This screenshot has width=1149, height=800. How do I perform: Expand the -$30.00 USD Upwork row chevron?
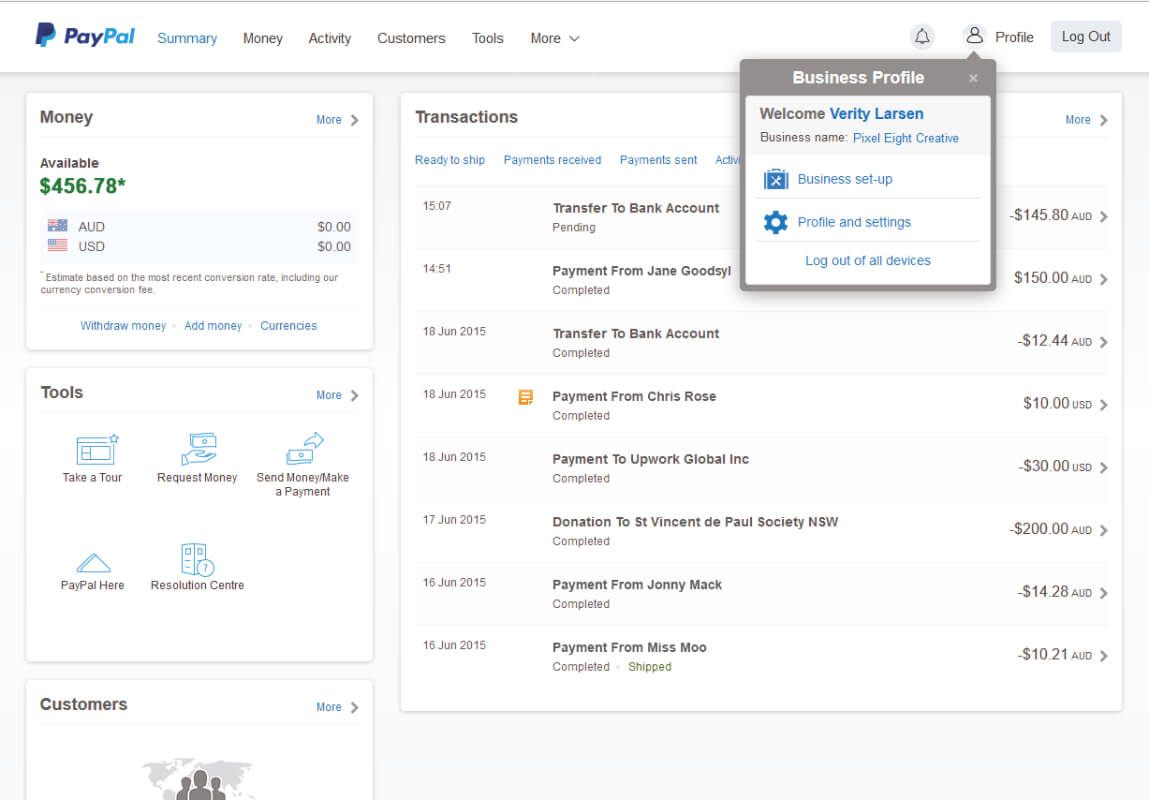[x=1104, y=468]
